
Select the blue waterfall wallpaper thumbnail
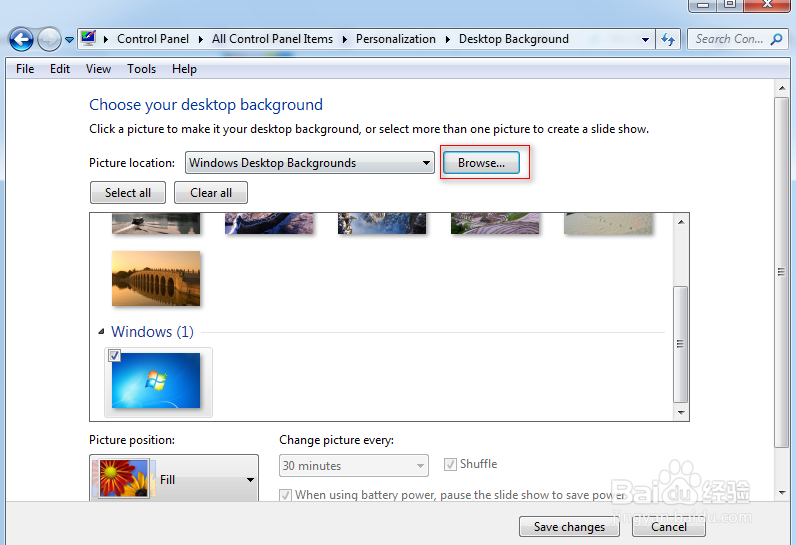[382, 223]
